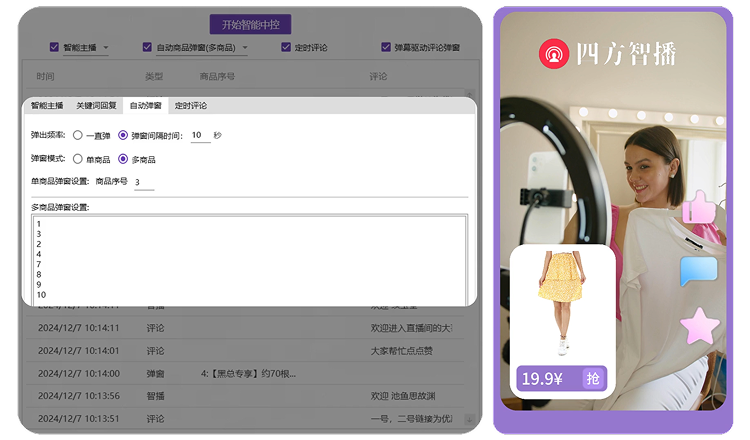The height and width of the screenshot is (440, 750).
Task: Click the log scrollbar down arrow
Action: tap(469, 419)
